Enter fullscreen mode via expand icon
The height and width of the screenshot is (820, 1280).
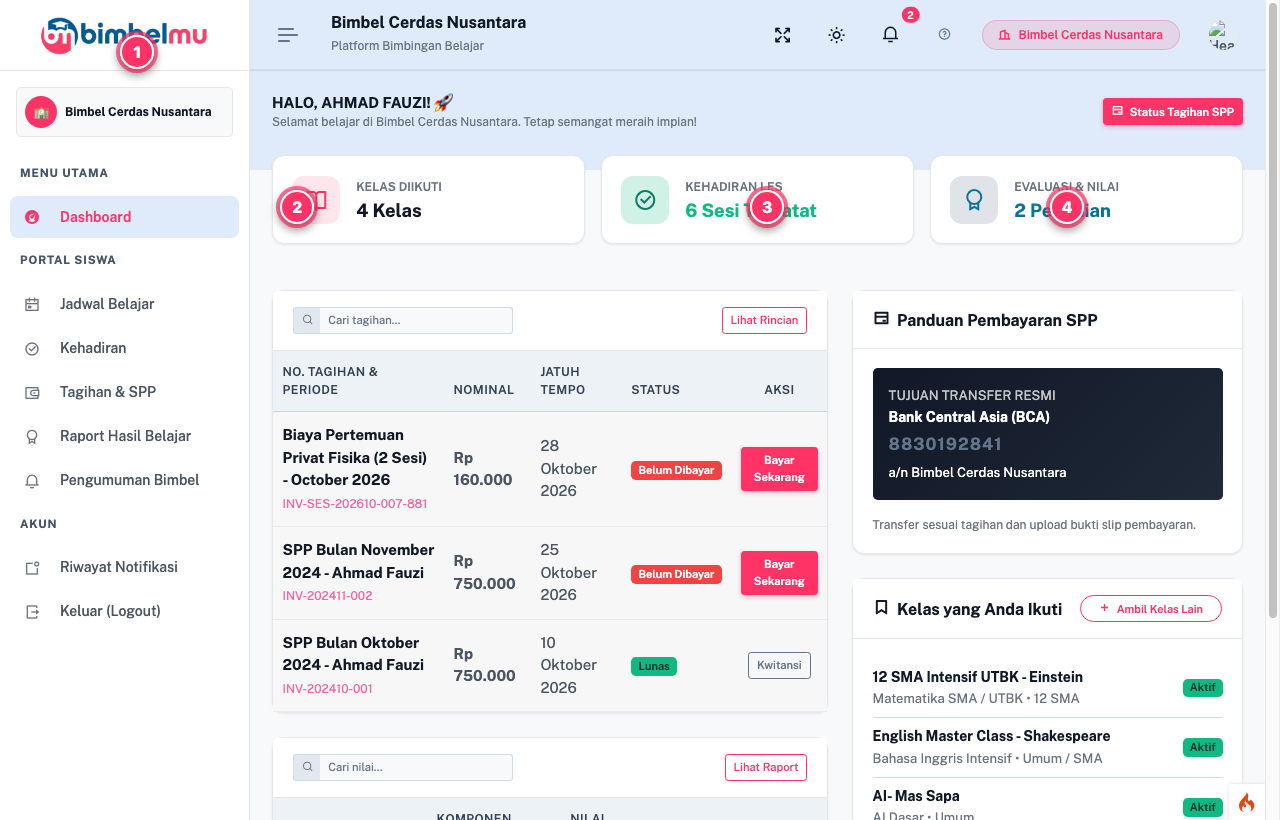click(783, 35)
